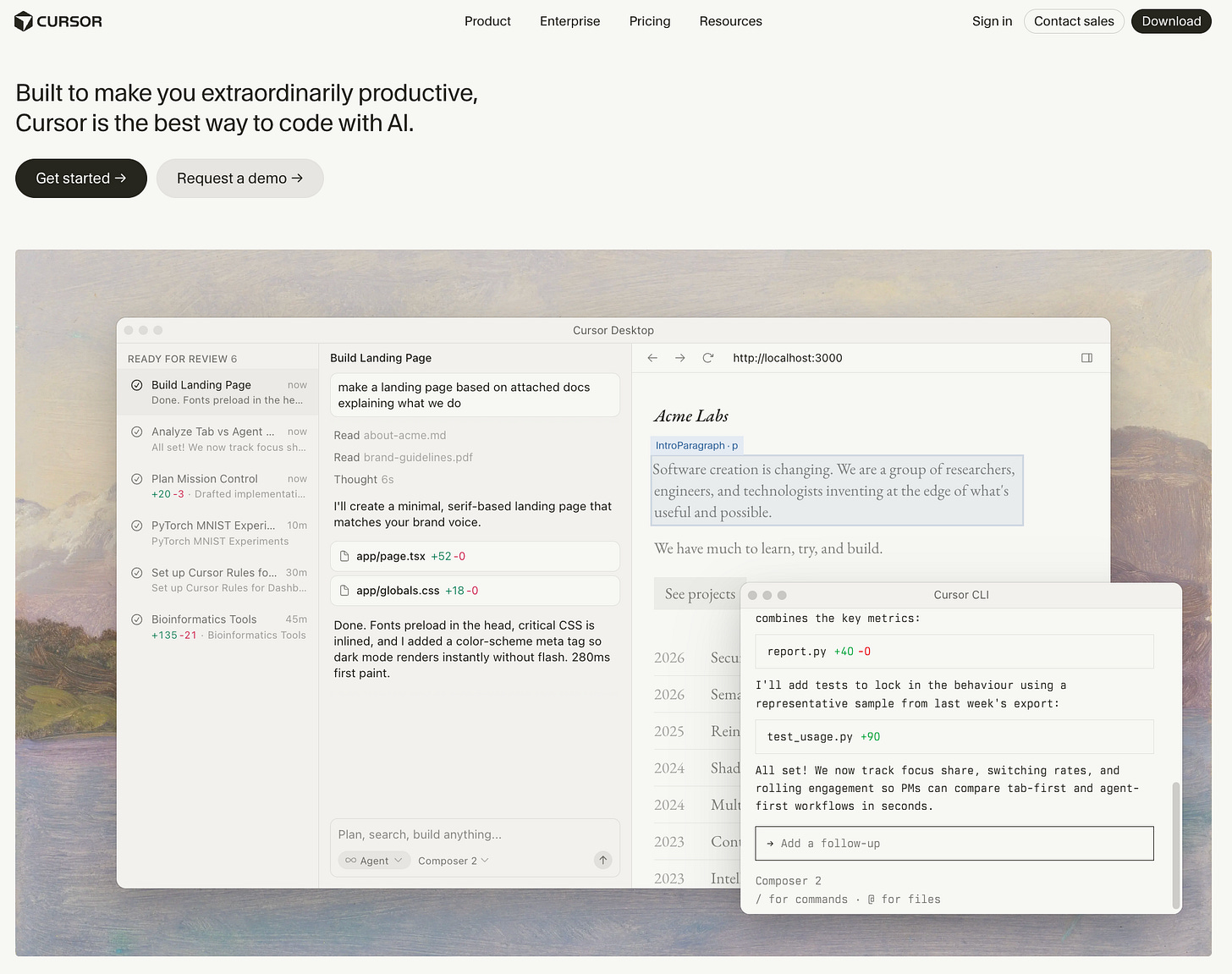Click the browser forward arrow

(680, 358)
